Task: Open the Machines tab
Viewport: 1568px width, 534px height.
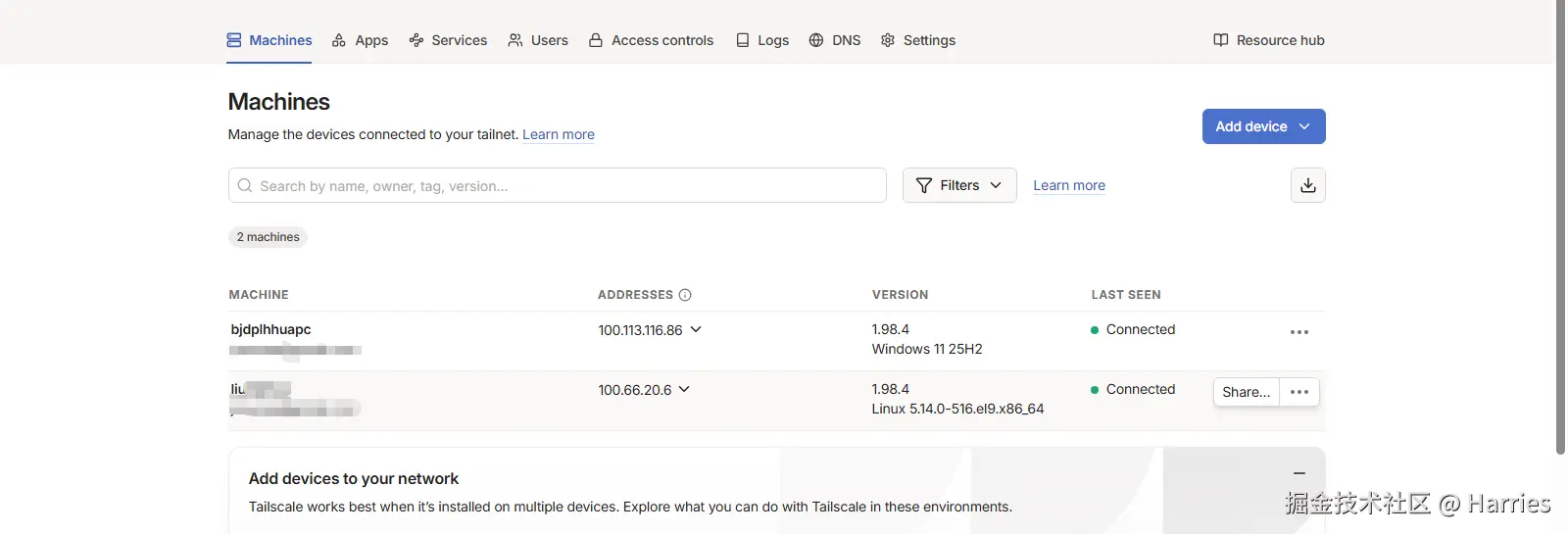Action: tap(269, 40)
